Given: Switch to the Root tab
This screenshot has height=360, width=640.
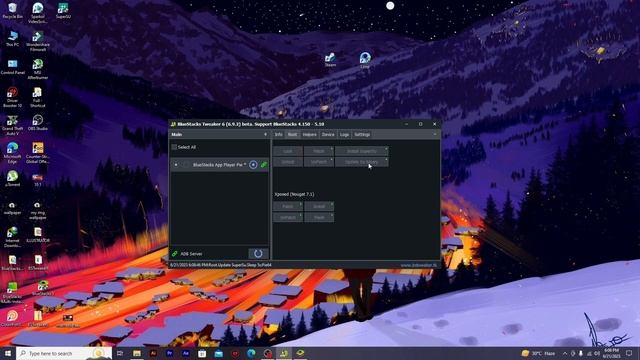Looking at the screenshot, I should coord(292,134).
